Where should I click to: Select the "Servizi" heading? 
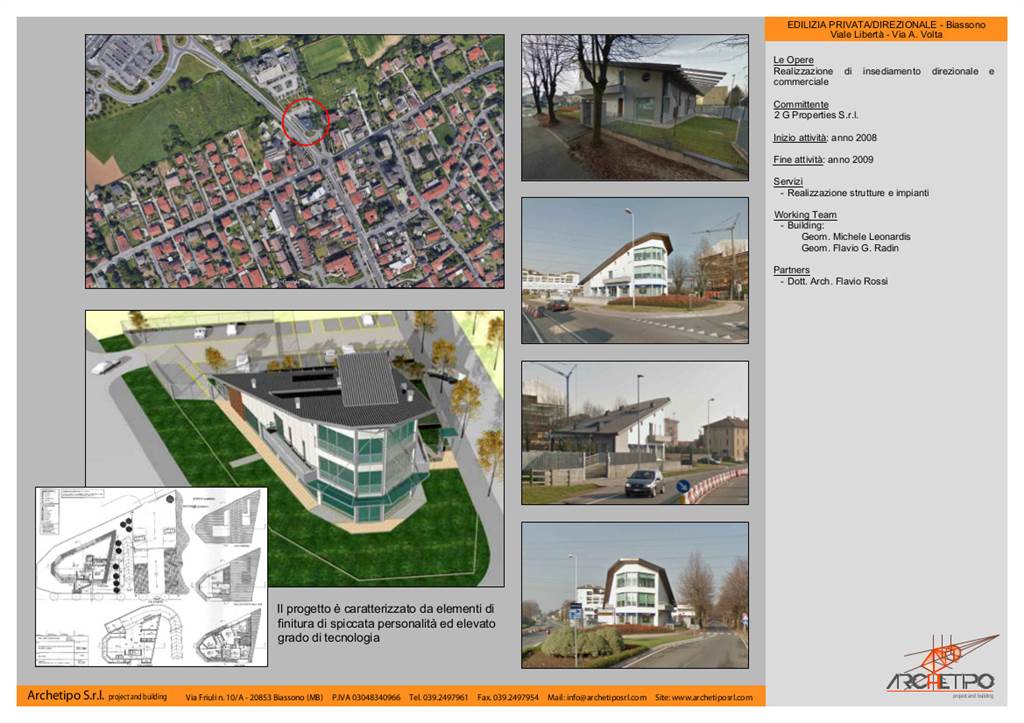click(788, 182)
